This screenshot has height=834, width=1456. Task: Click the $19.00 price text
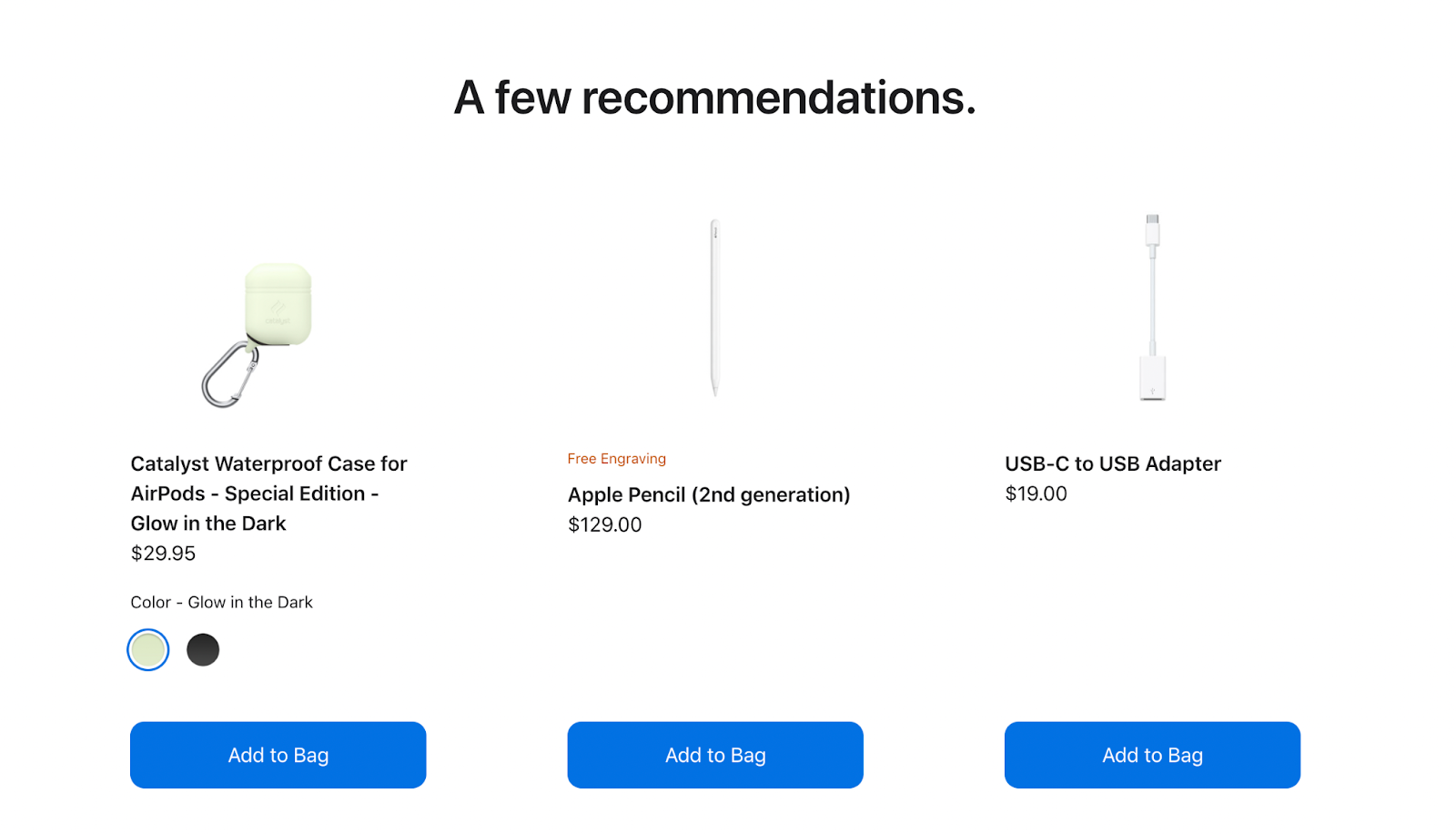1036,493
